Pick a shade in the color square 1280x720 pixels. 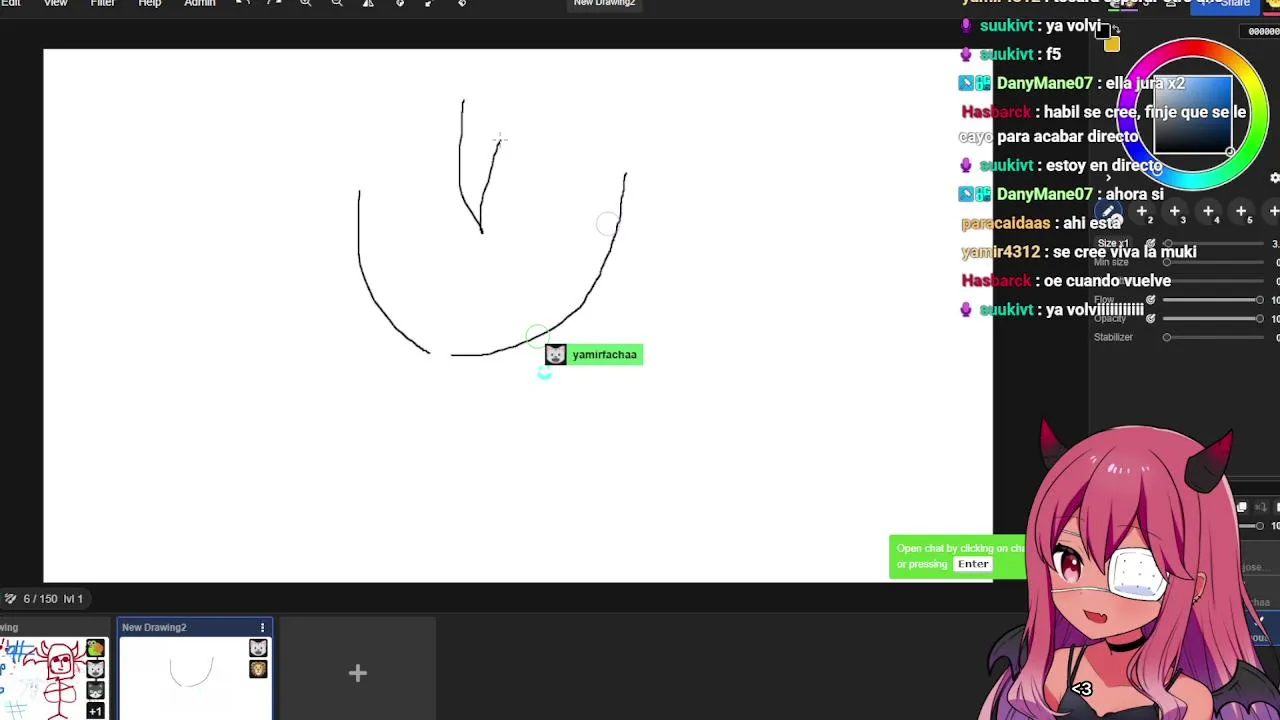click(1192, 113)
